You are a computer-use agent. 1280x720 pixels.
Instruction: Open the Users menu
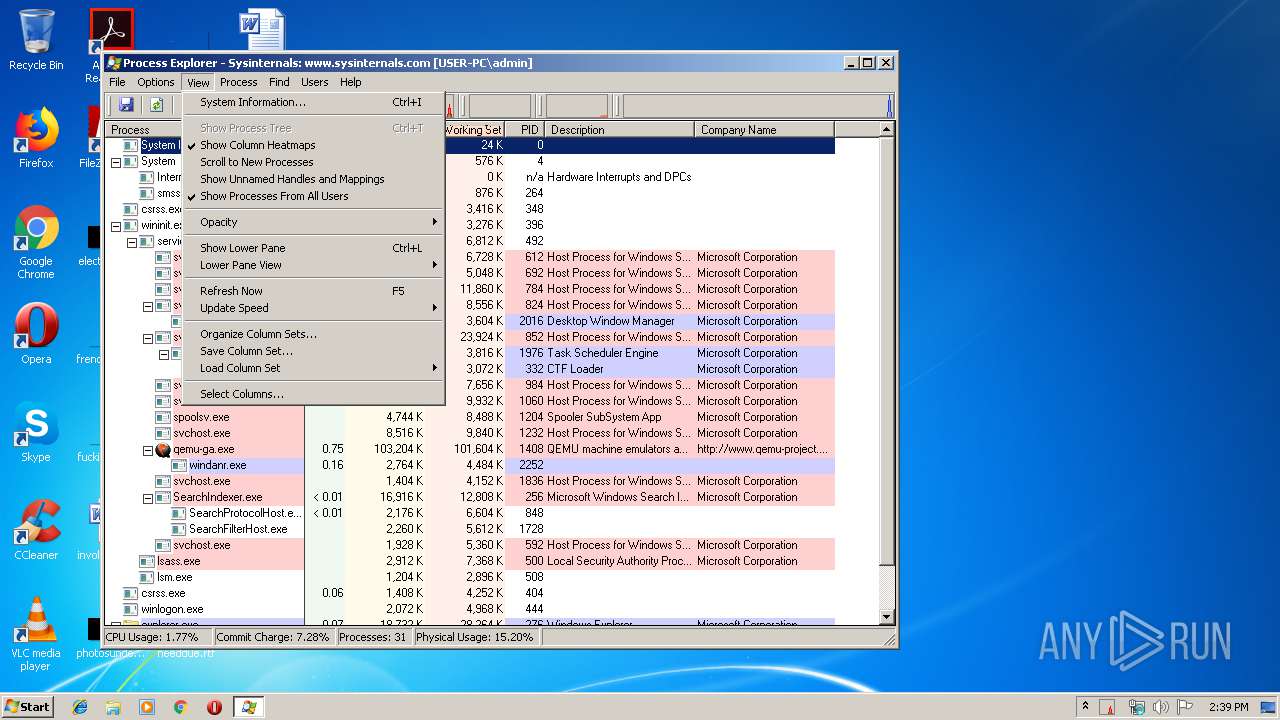click(x=315, y=82)
